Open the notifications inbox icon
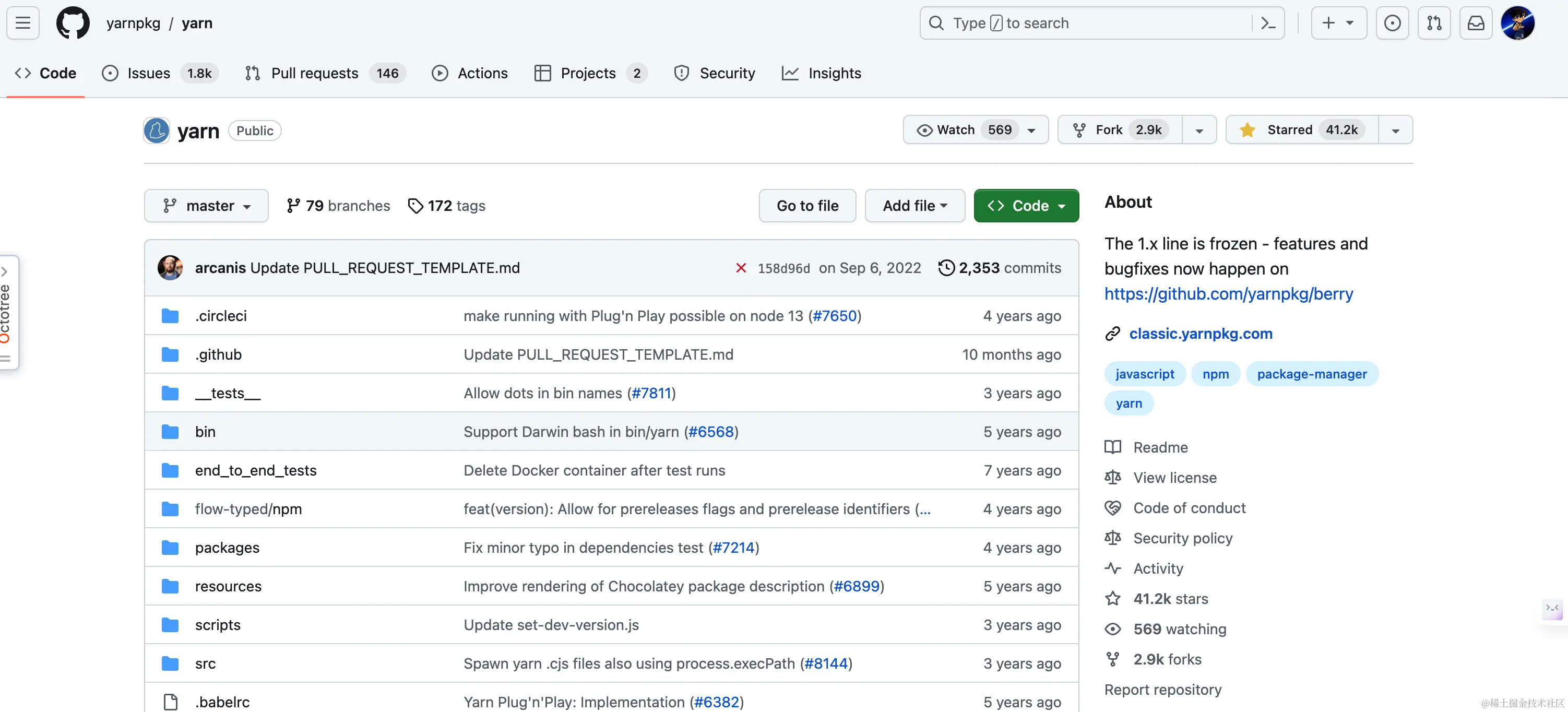 tap(1476, 23)
